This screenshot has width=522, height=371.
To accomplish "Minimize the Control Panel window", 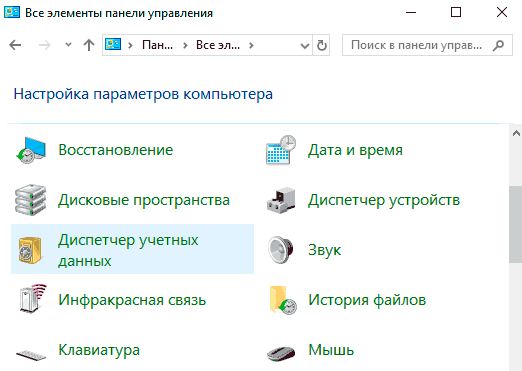I will click(411, 13).
